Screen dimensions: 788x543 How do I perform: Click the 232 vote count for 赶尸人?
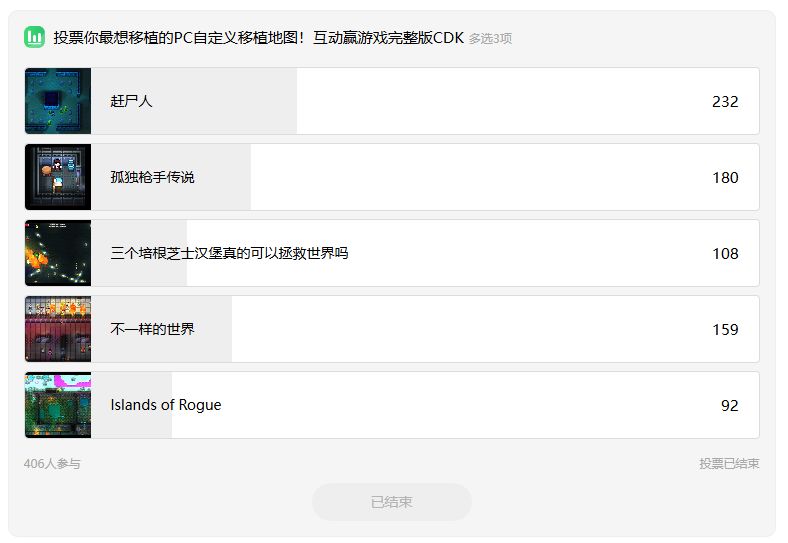point(725,101)
